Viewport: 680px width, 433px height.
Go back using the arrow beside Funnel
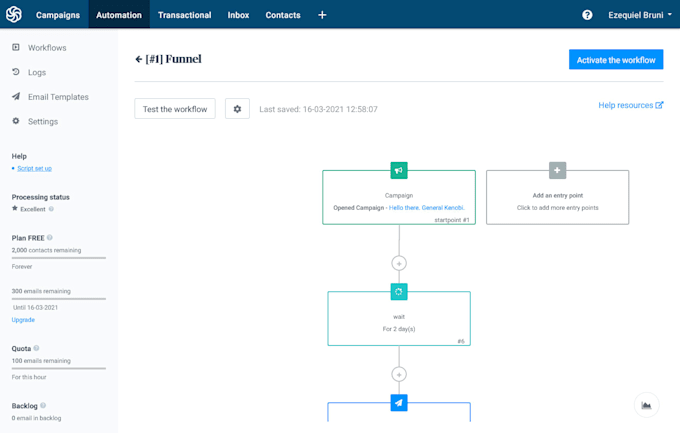pyautogui.click(x=139, y=59)
